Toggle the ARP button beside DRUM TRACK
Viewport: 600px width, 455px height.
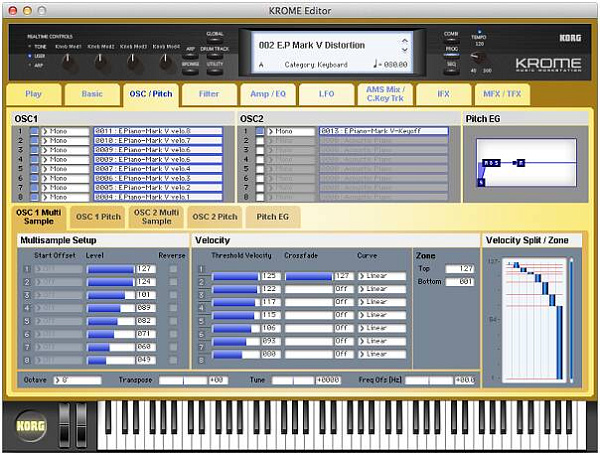[x=191, y=55]
